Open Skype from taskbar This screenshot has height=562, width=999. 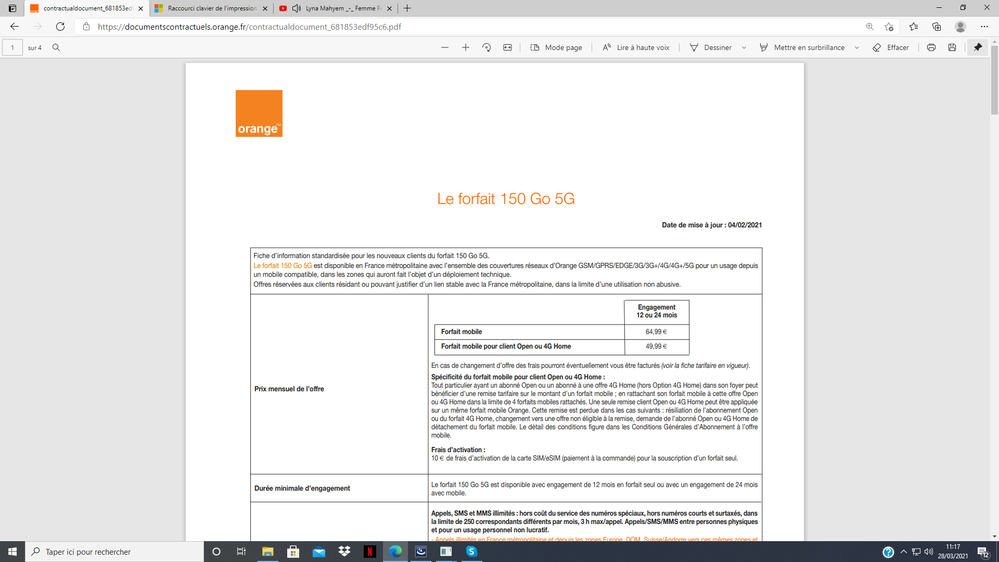tap(471, 551)
